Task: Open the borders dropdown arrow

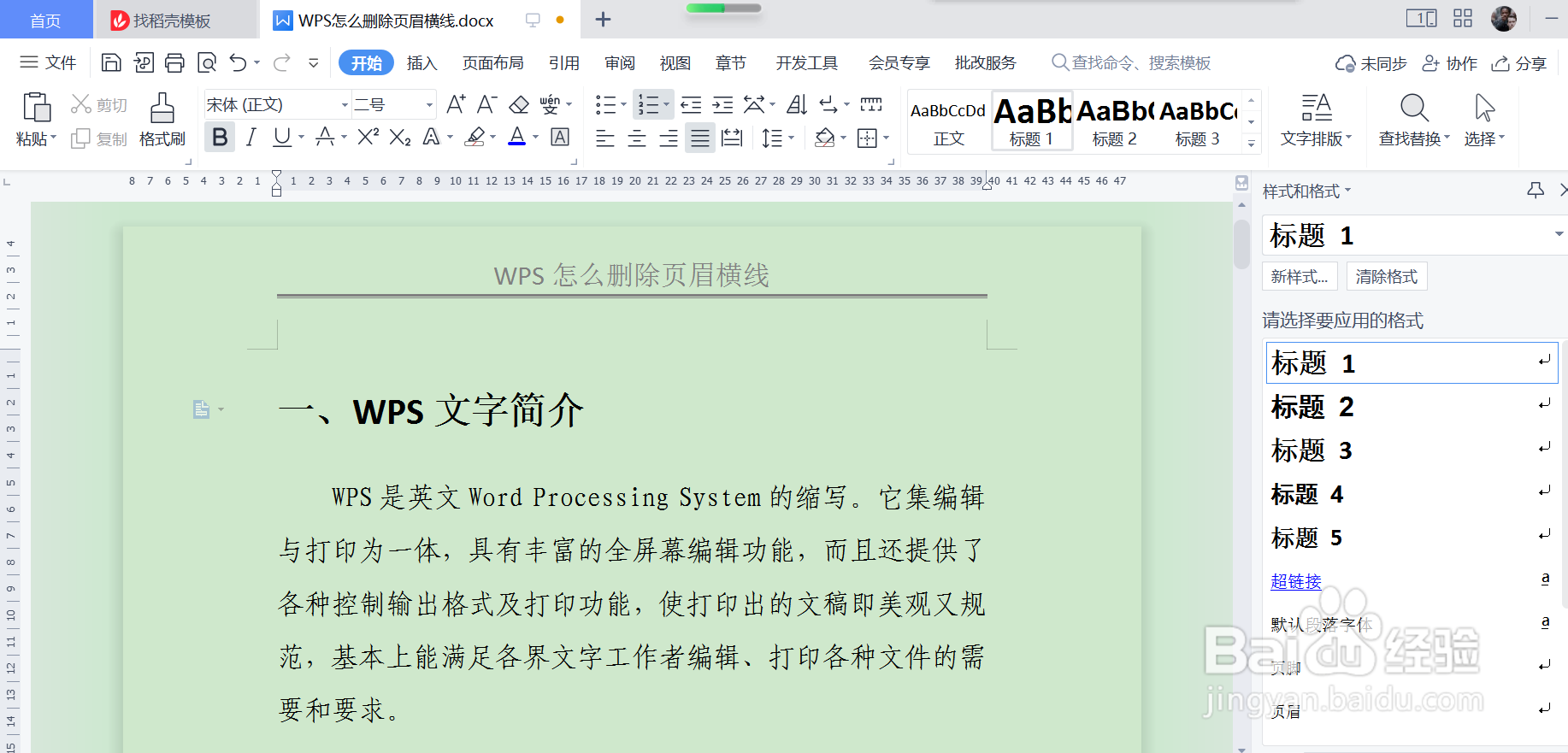Action: 886,138
